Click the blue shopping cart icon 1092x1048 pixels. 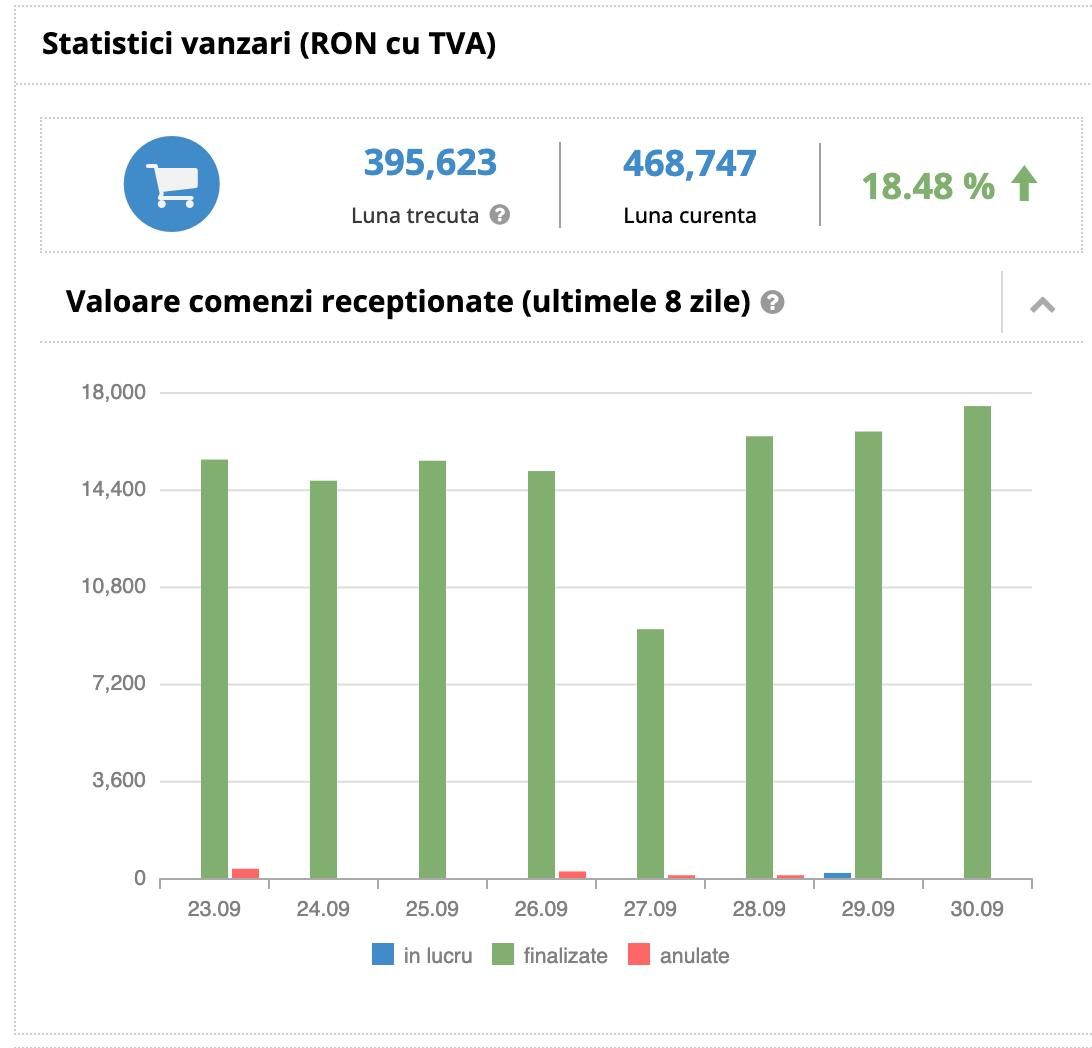tap(171, 185)
